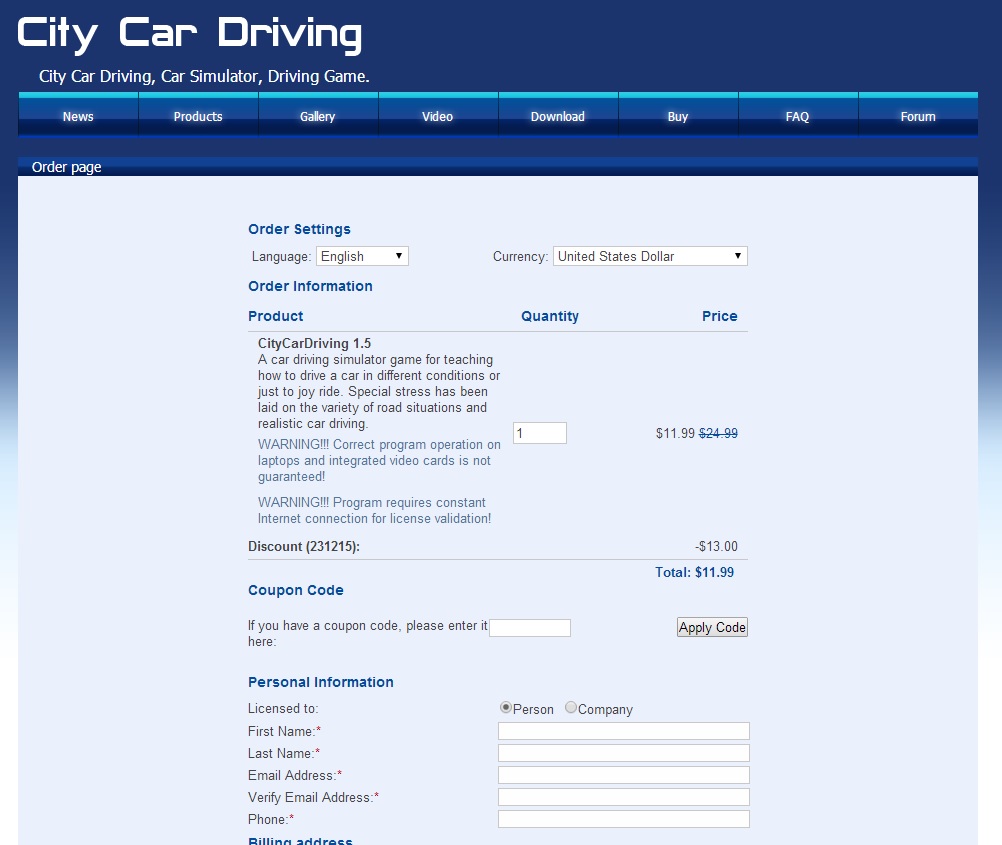Click the First Name input field
Viewport: 1002px width, 845px height.
click(x=623, y=731)
